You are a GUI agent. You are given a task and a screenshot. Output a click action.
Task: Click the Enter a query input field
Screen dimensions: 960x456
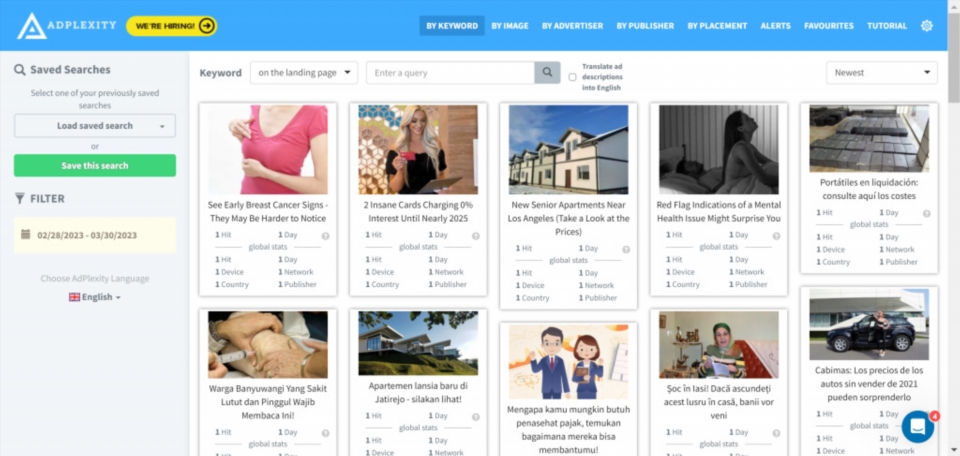pos(450,73)
